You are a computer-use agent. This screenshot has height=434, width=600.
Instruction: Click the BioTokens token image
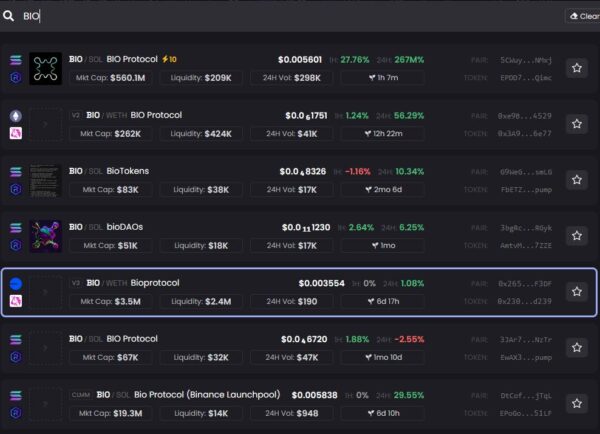tap(46, 180)
